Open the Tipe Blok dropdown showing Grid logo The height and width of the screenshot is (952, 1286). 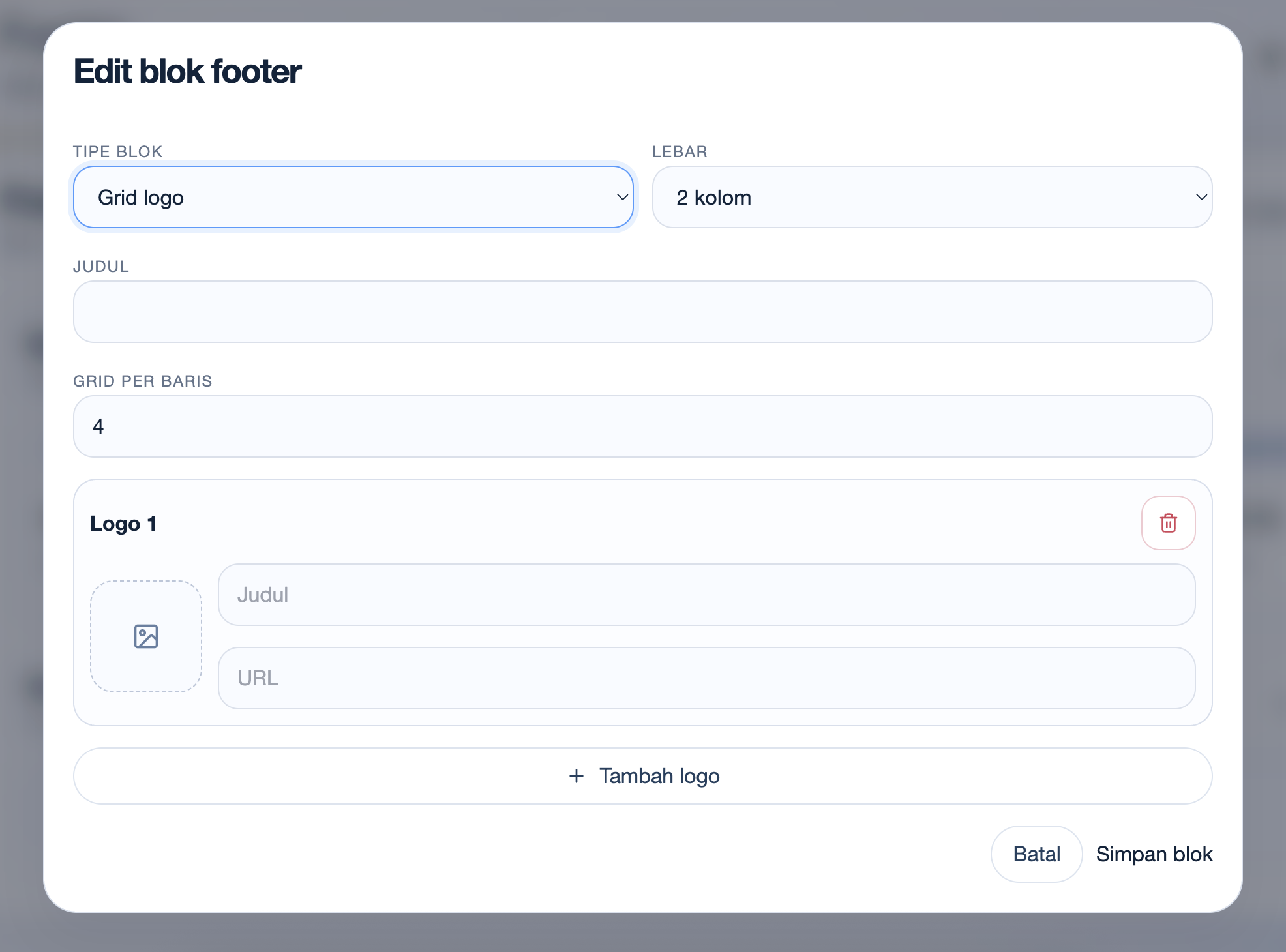(353, 197)
